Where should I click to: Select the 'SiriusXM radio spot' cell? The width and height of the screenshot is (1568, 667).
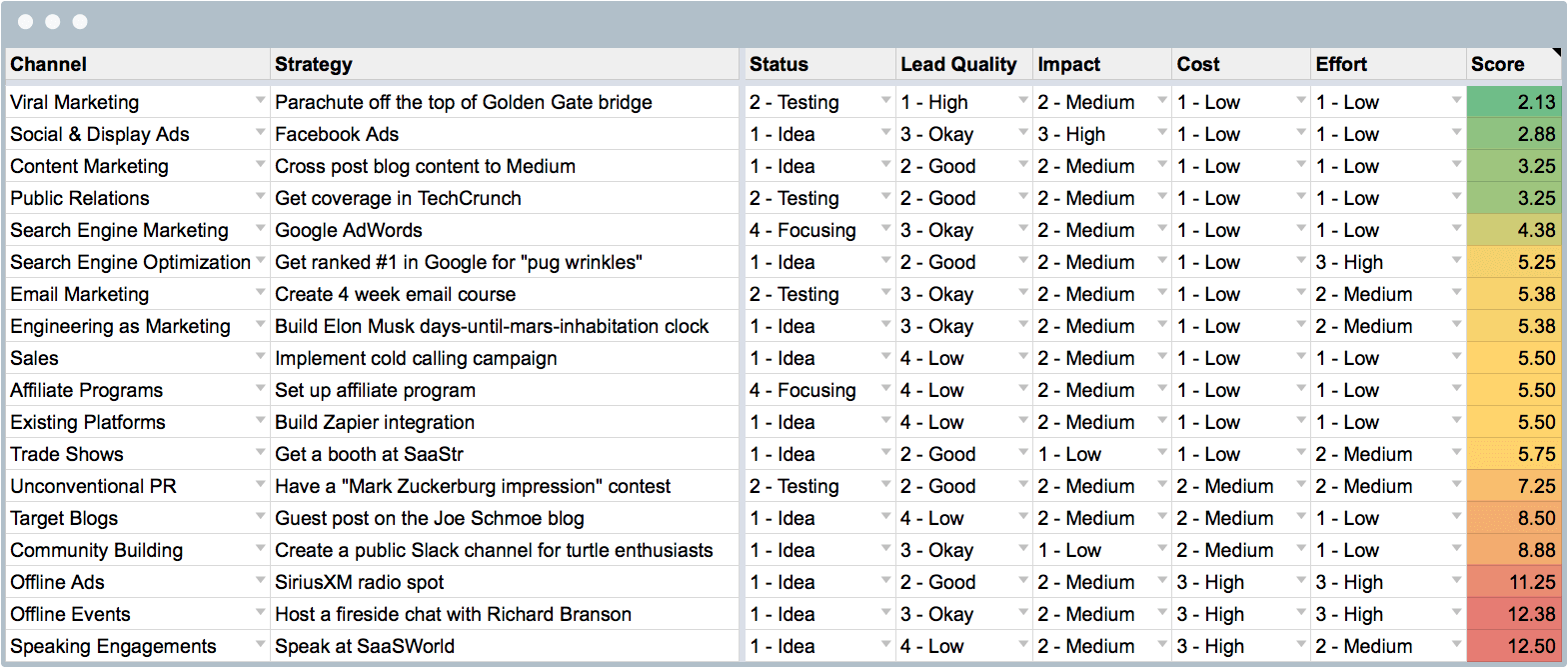tap(505, 582)
